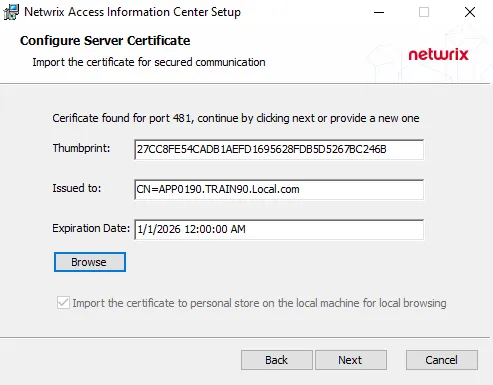Toggle import certificate to personal store checkbox
The width and height of the screenshot is (493, 385).
pos(63,303)
